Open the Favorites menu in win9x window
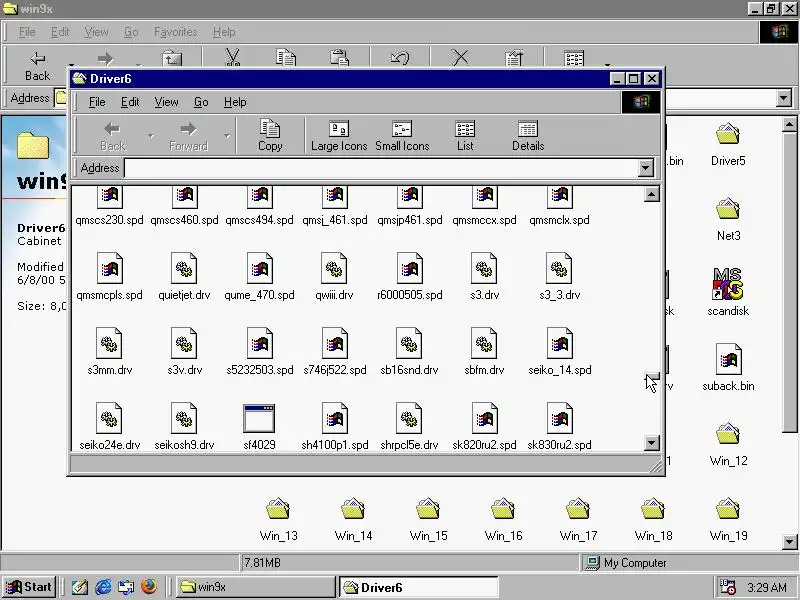The width and height of the screenshot is (800, 600). 176,32
